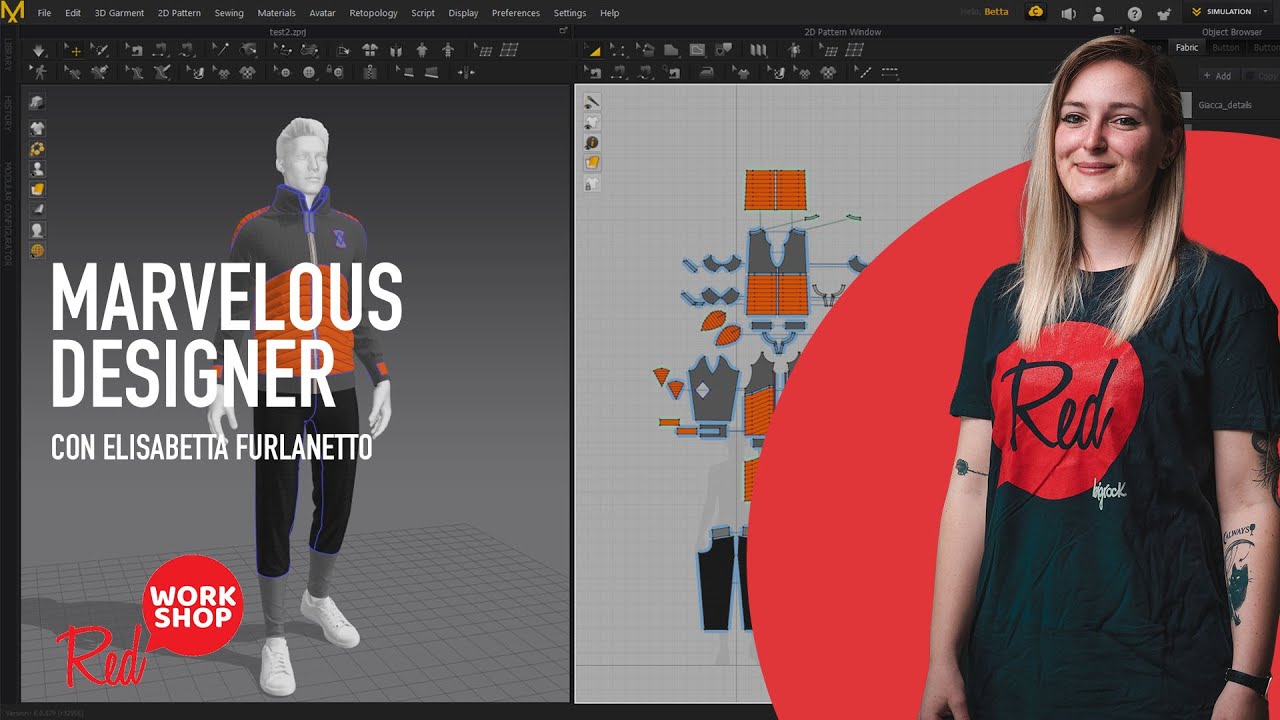Toggle yellow fabric surface icon in 3D window
Image resolution: width=1280 pixels, height=720 pixels.
pyautogui.click(x=37, y=188)
